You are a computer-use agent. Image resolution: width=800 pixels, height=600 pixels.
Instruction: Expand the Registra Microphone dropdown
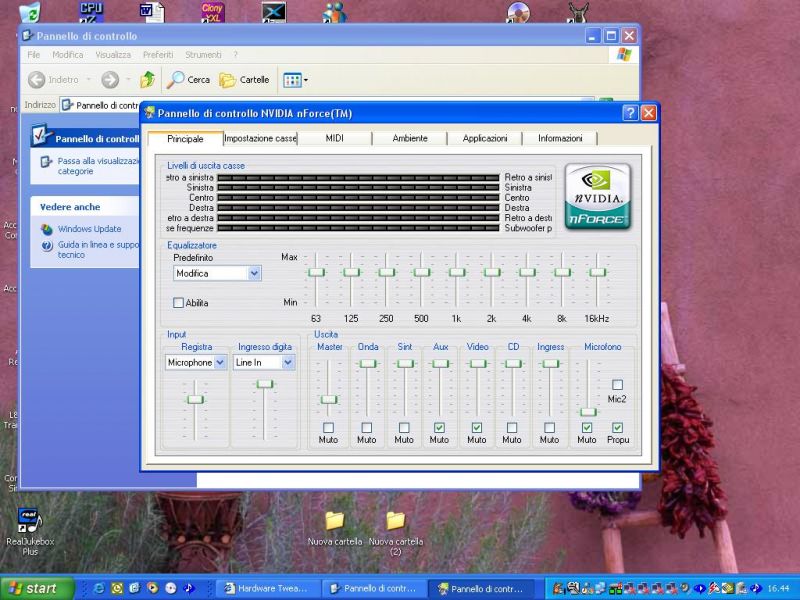220,363
